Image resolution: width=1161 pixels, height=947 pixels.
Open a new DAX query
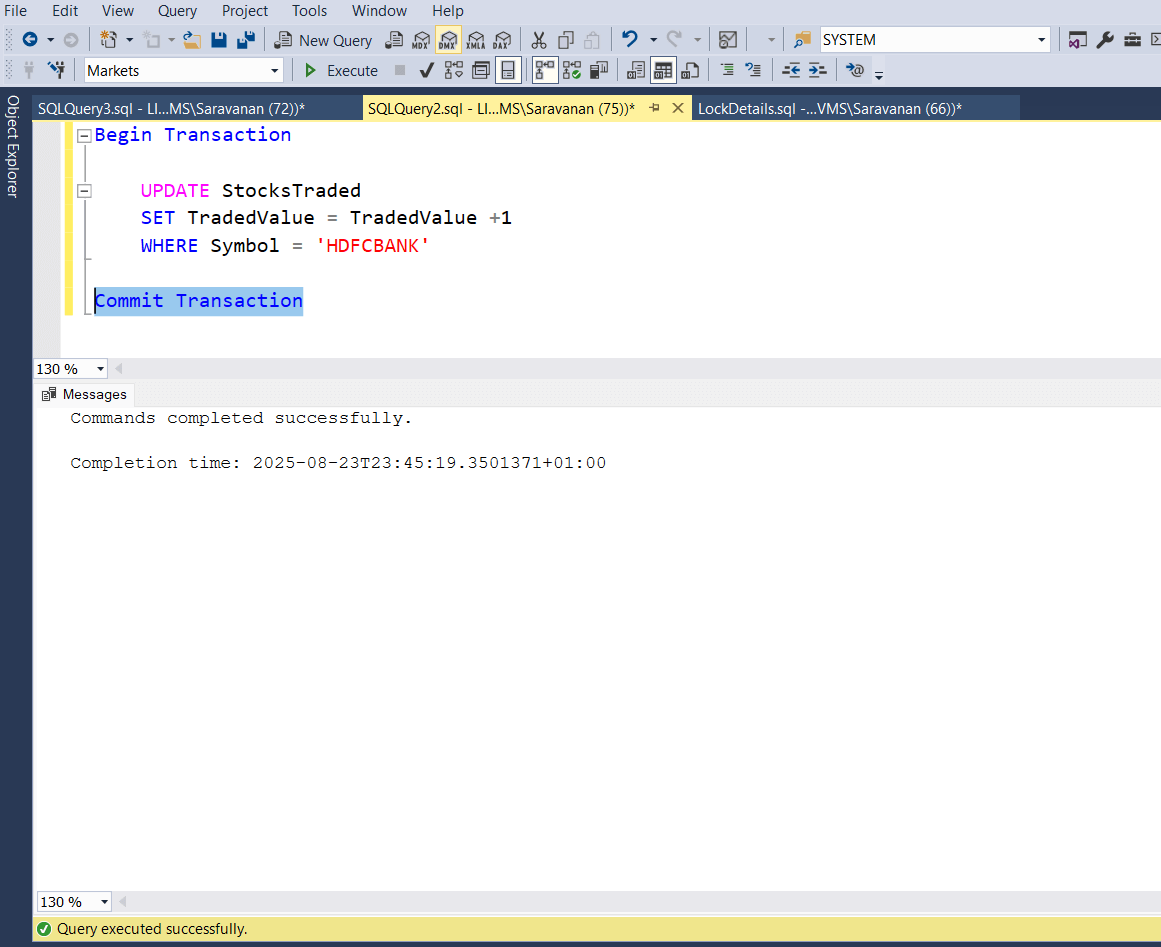[x=503, y=40]
